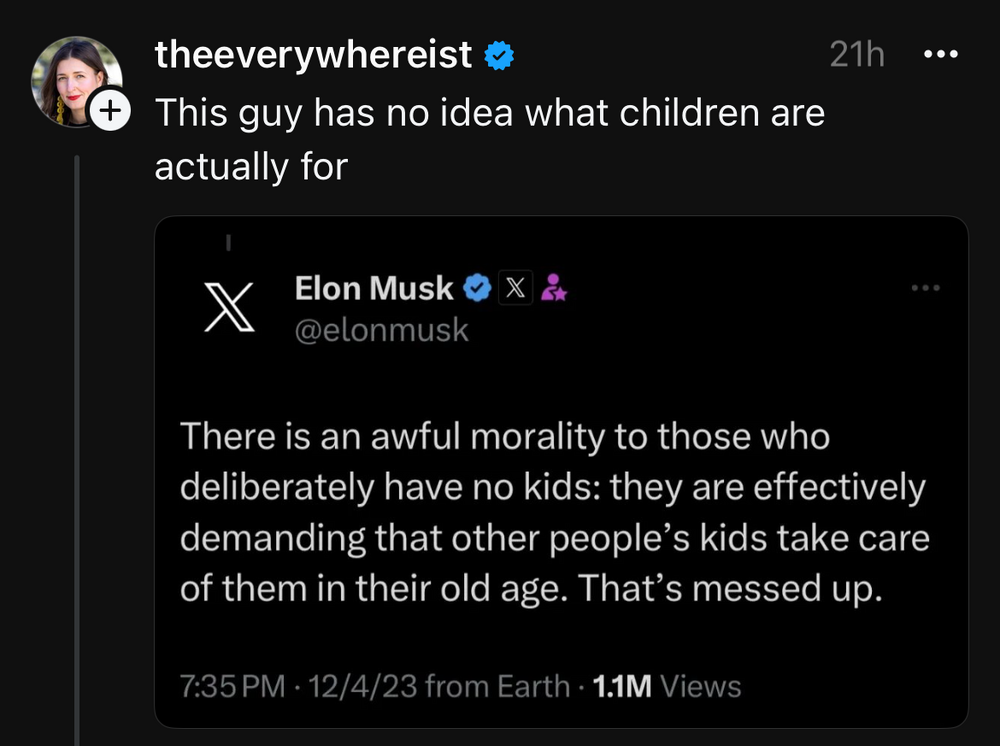This screenshot has height=746, width=1000.
Task: Click the post text about children
Action: tap(488, 139)
